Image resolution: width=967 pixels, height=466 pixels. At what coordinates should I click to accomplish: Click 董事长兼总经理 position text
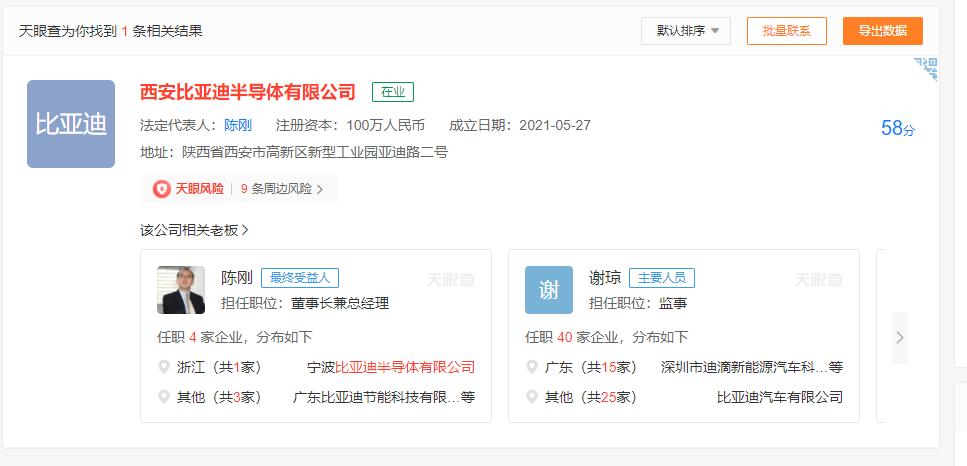pyautogui.click(x=340, y=303)
